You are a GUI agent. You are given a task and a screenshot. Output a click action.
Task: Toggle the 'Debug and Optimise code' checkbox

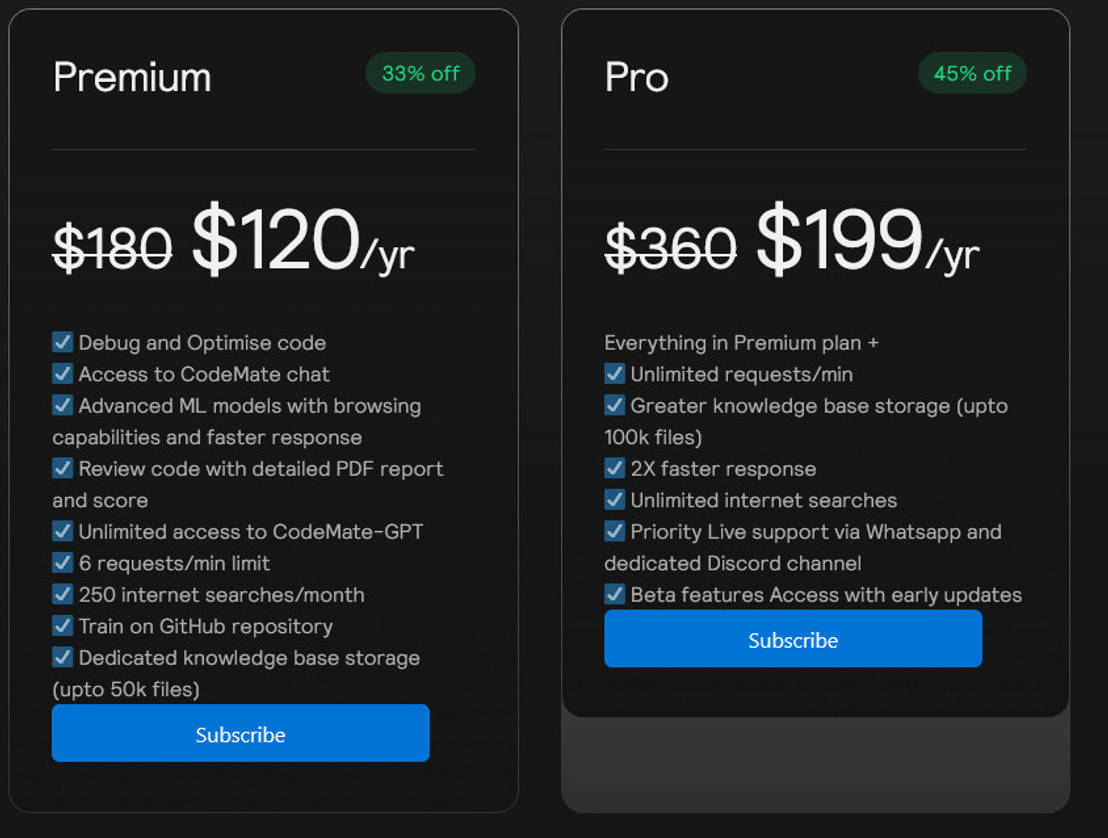click(62, 342)
